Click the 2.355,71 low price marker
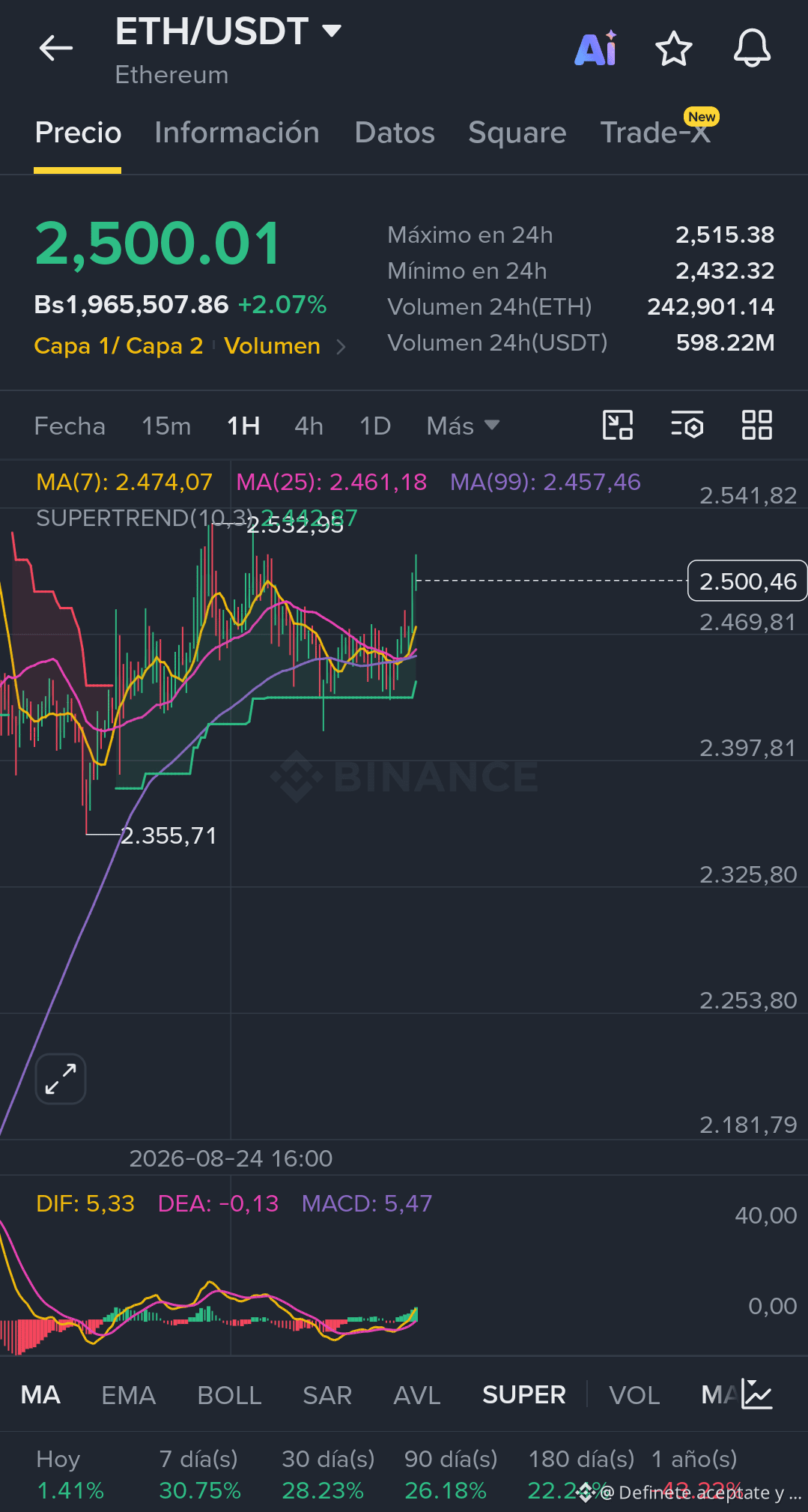 168,835
